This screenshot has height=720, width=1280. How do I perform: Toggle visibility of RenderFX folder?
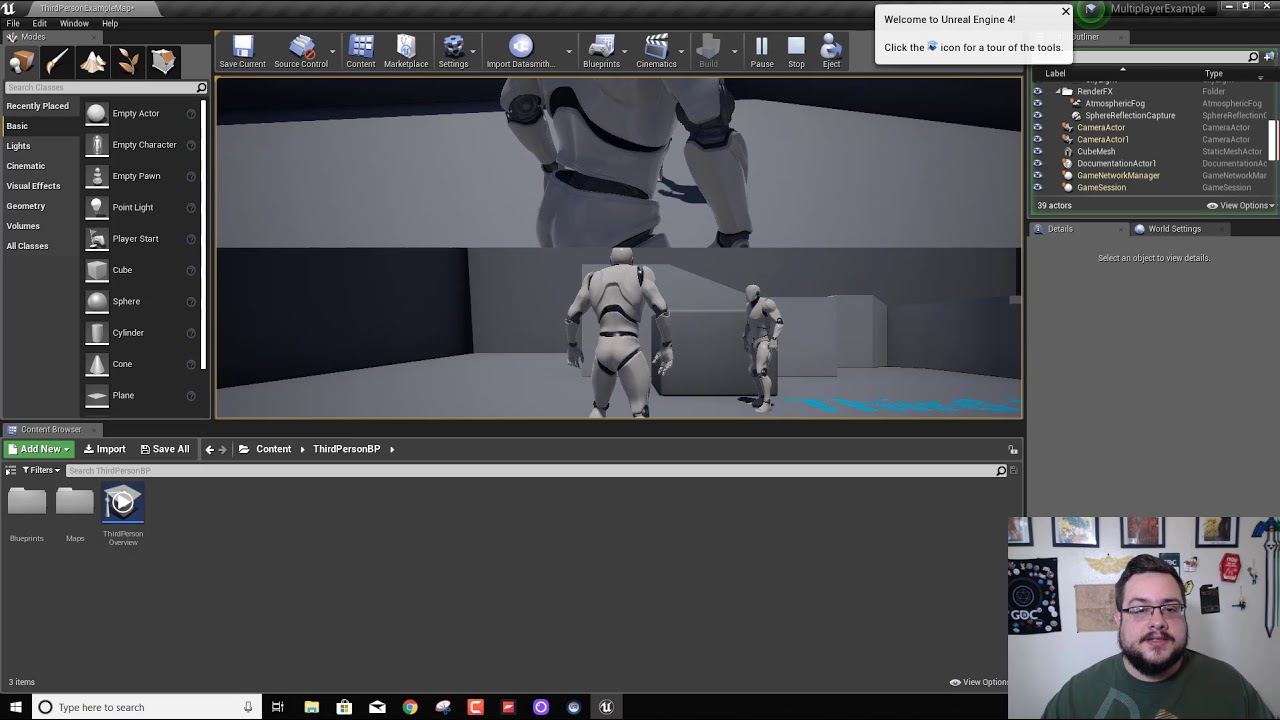tap(1037, 91)
